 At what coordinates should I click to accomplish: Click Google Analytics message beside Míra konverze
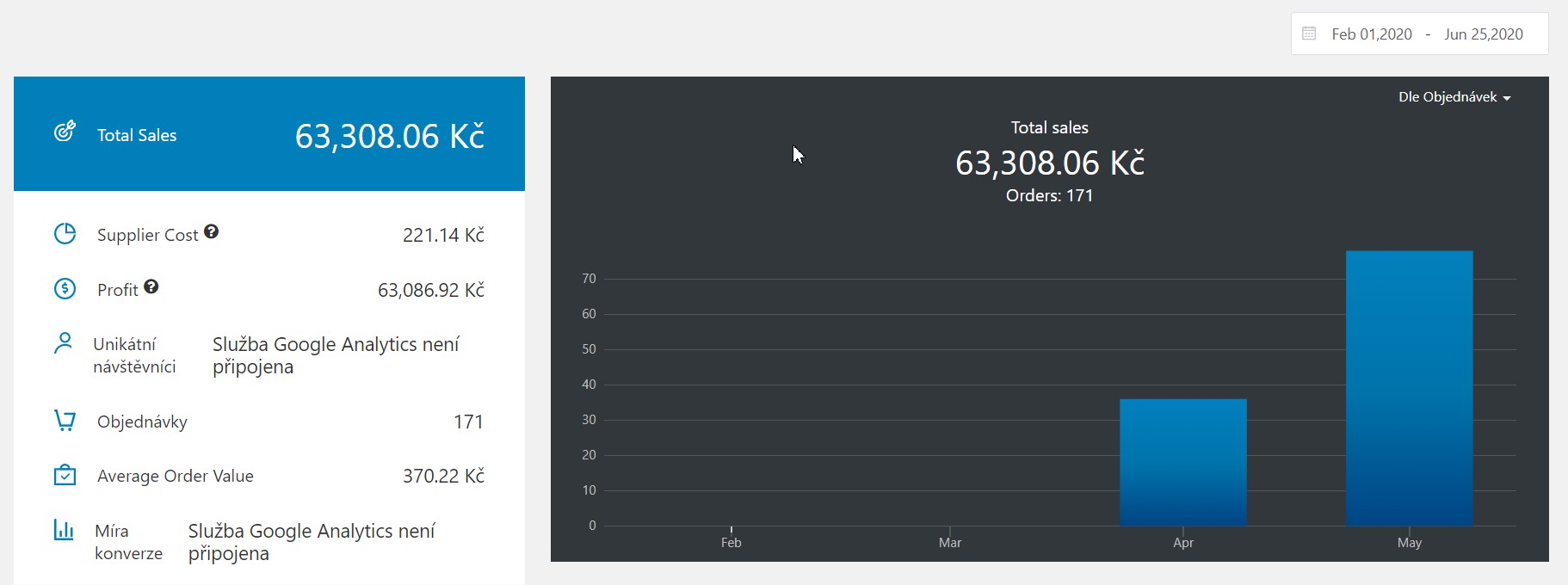pos(312,542)
